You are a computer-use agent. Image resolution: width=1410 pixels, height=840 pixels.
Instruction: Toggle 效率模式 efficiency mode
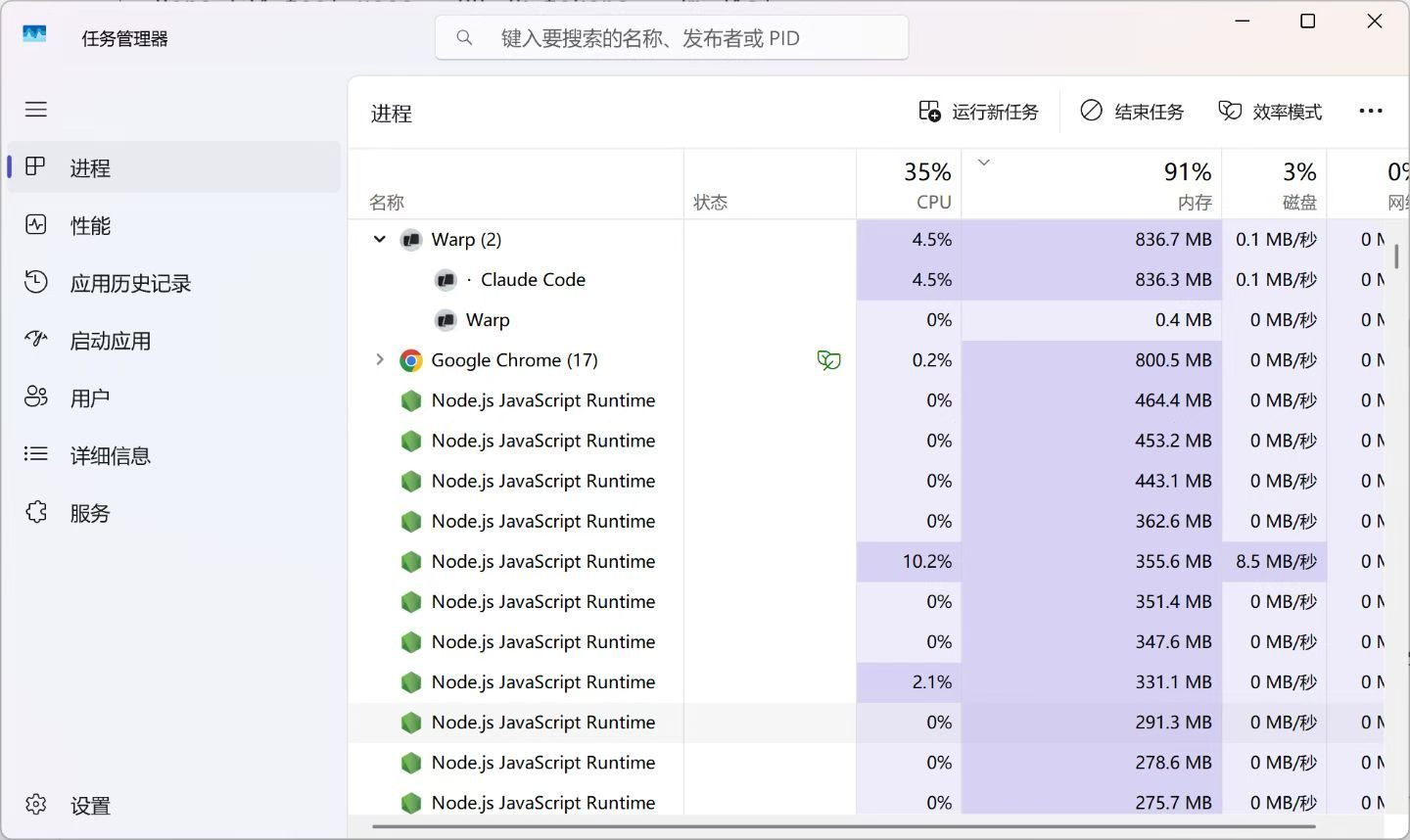[x=1270, y=112]
